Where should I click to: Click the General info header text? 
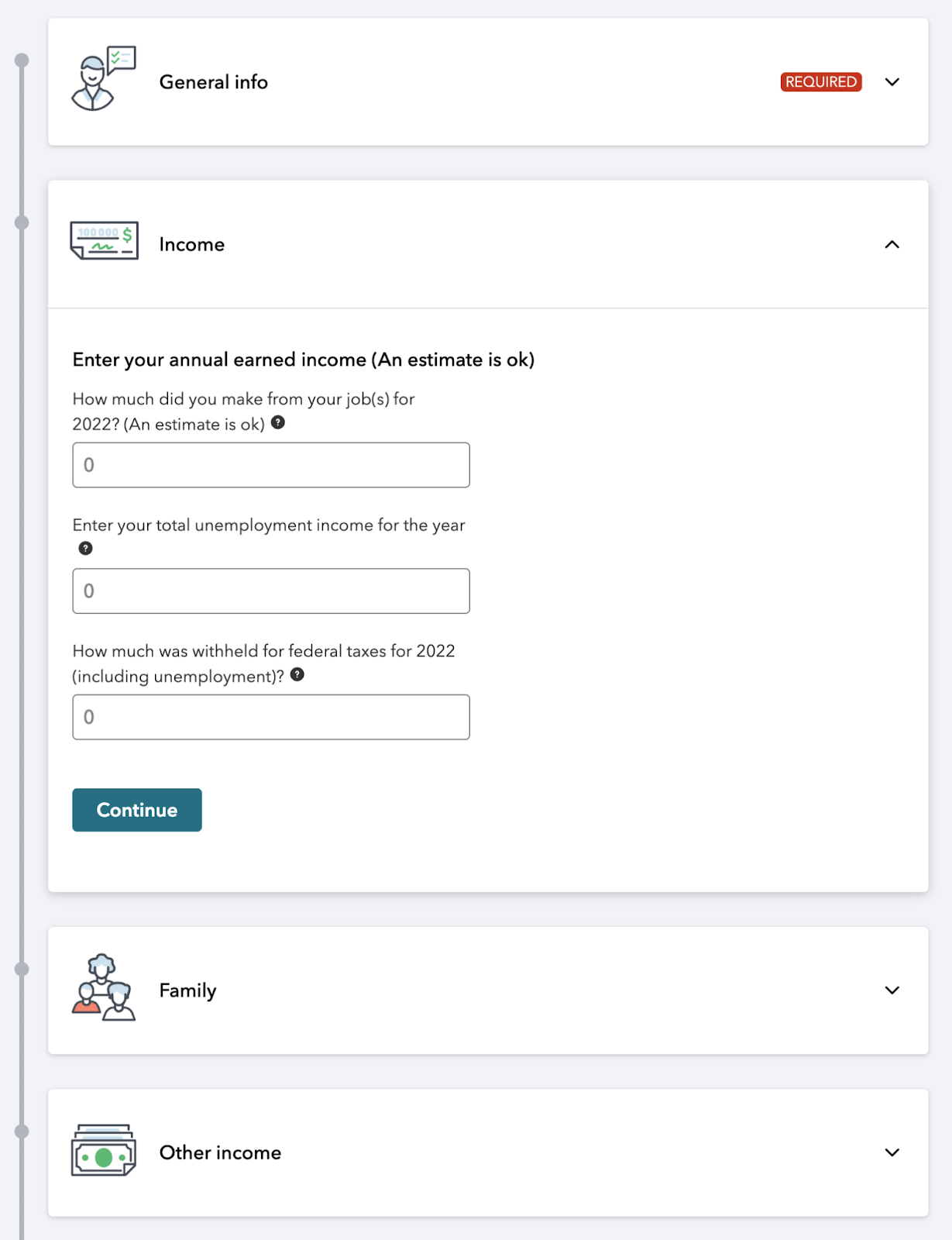point(213,82)
